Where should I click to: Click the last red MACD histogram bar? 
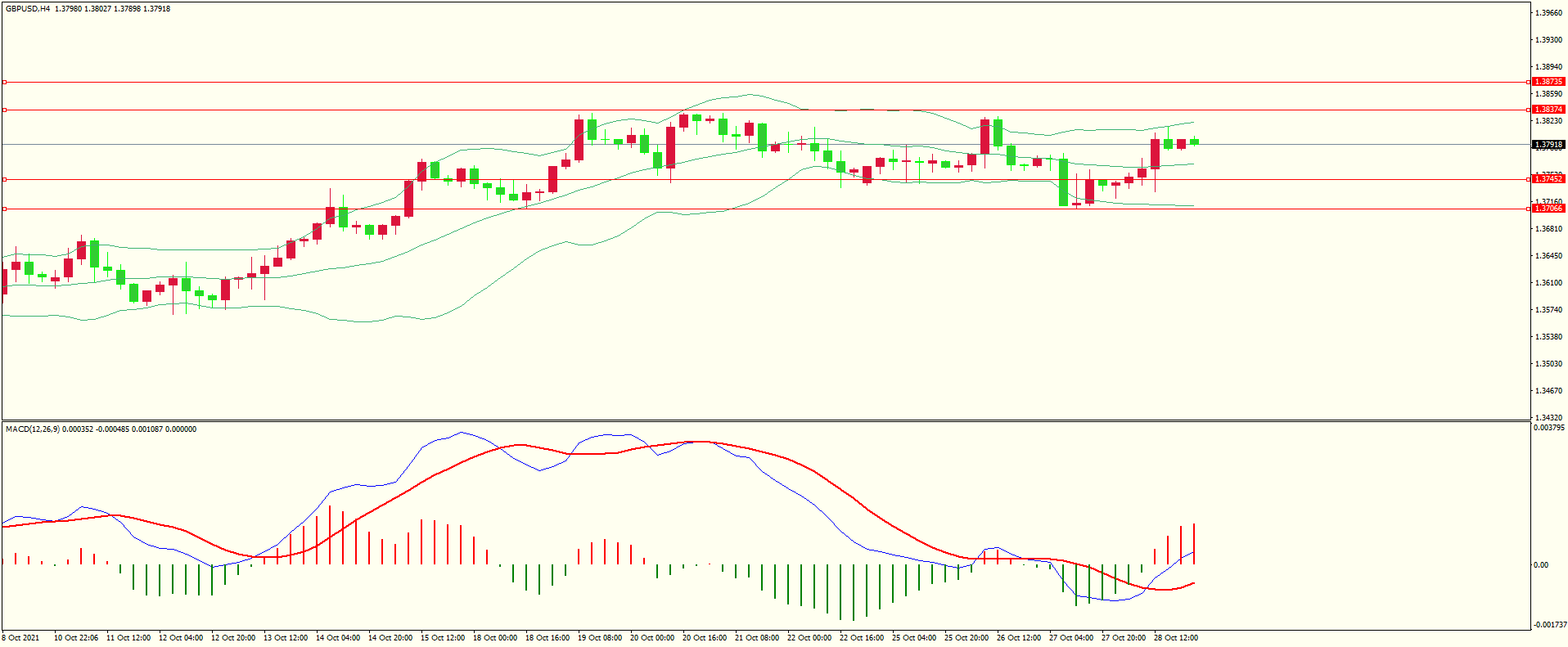(x=1194, y=544)
